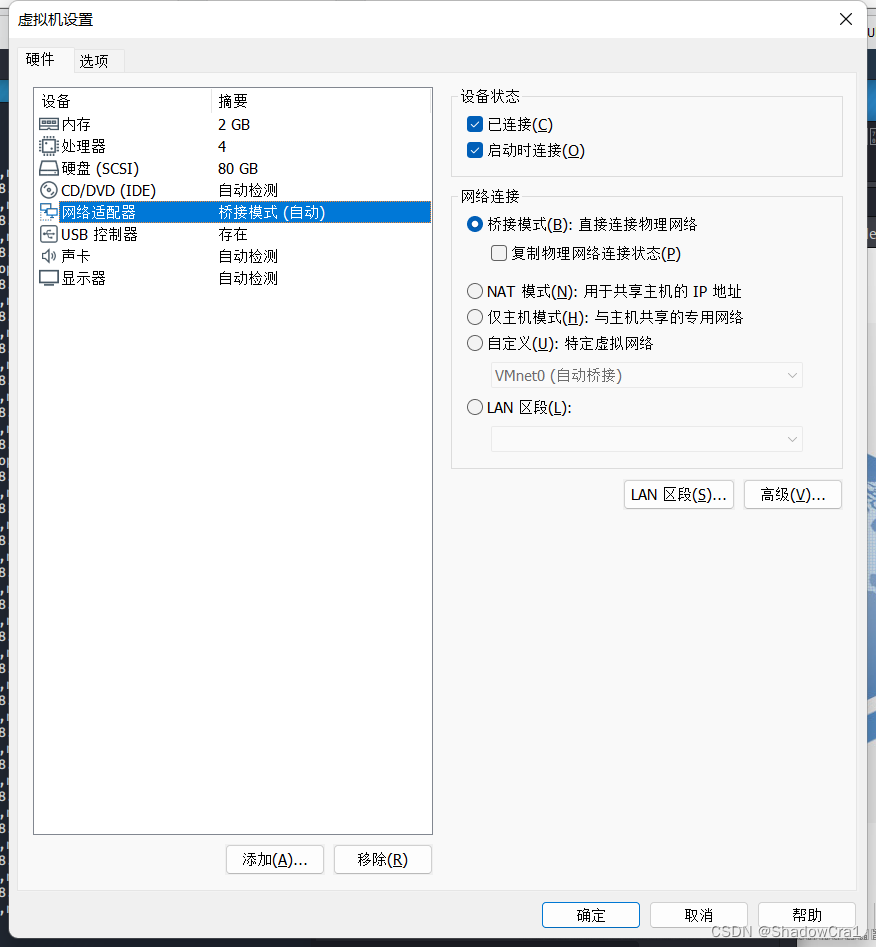Uncheck the 已连接 checkbox
This screenshot has height=947, width=876.
474,124
